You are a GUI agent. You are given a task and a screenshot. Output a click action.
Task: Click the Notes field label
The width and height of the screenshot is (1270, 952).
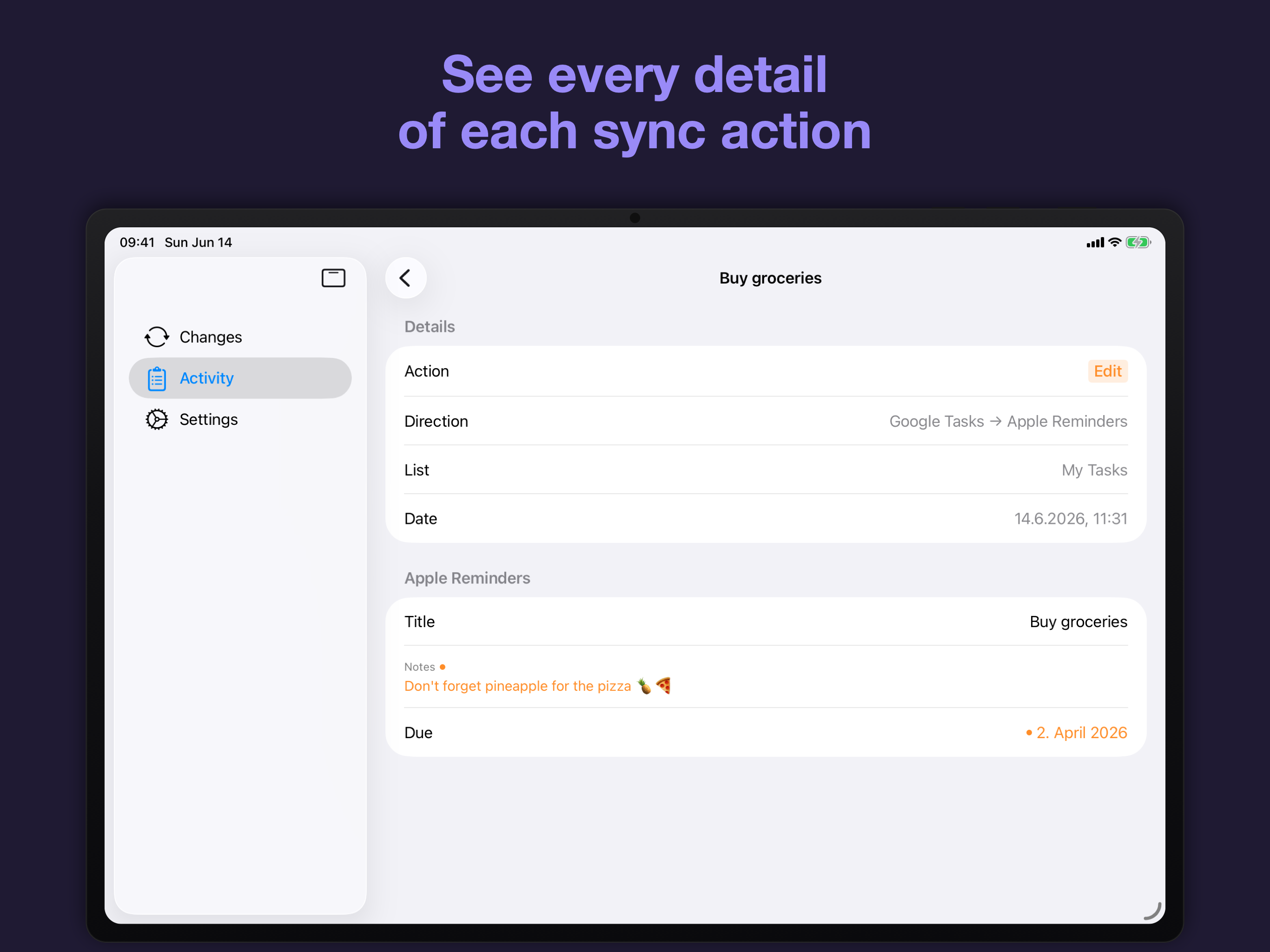tap(420, 667)
